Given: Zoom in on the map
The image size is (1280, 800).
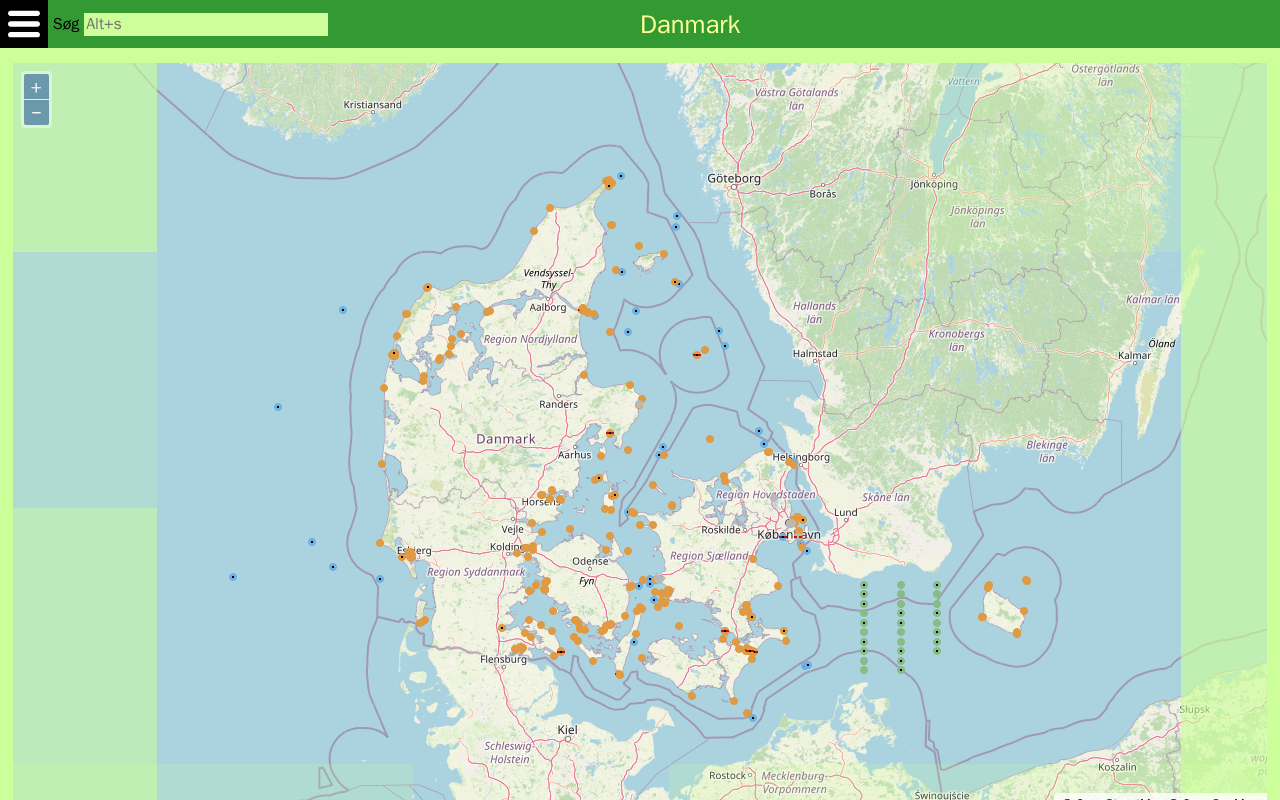Looking at the screenshot, I should [36, 87].
